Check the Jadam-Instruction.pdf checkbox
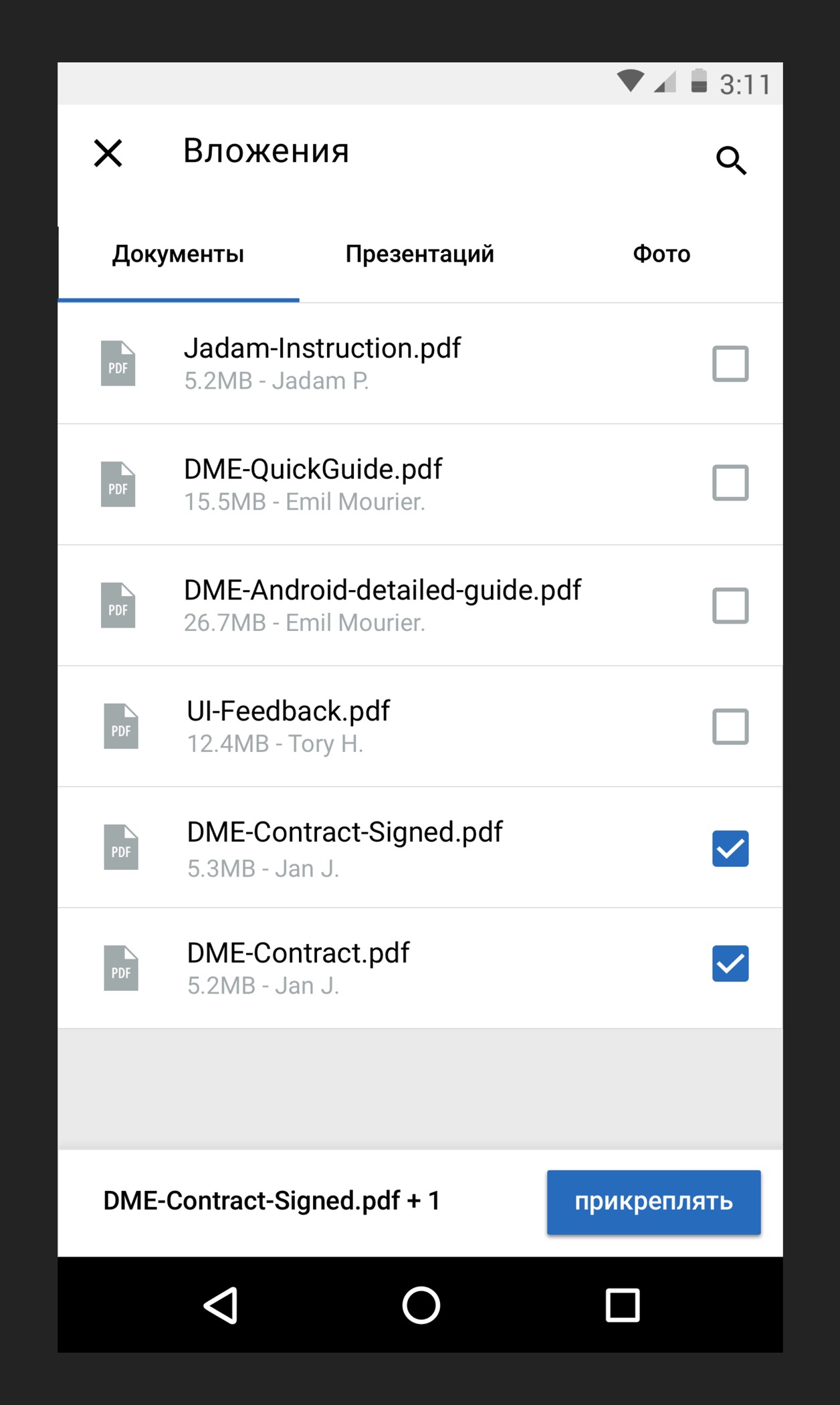 730,363
